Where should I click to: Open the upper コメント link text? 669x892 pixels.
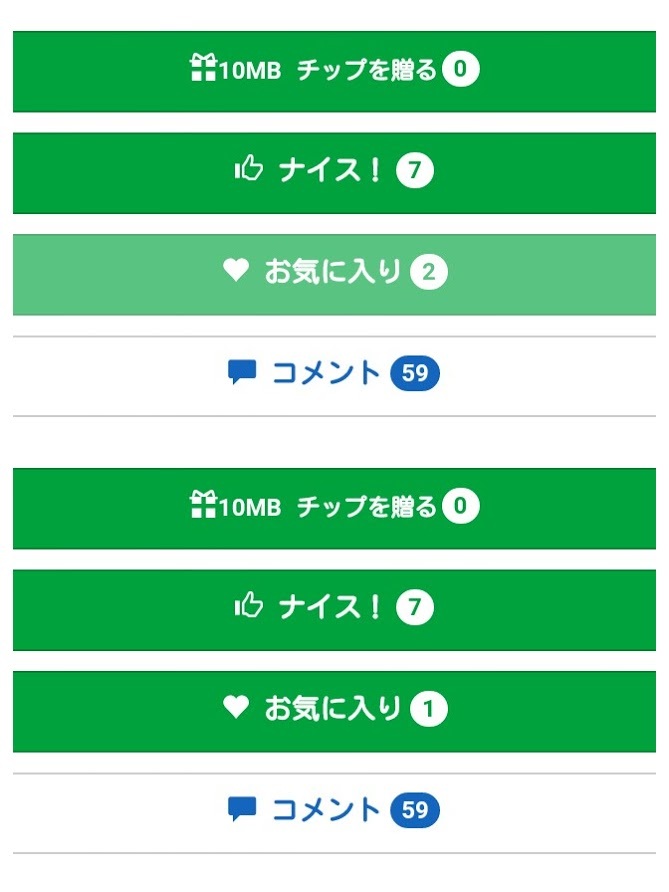pyautogui.click(x=326, y=374)
